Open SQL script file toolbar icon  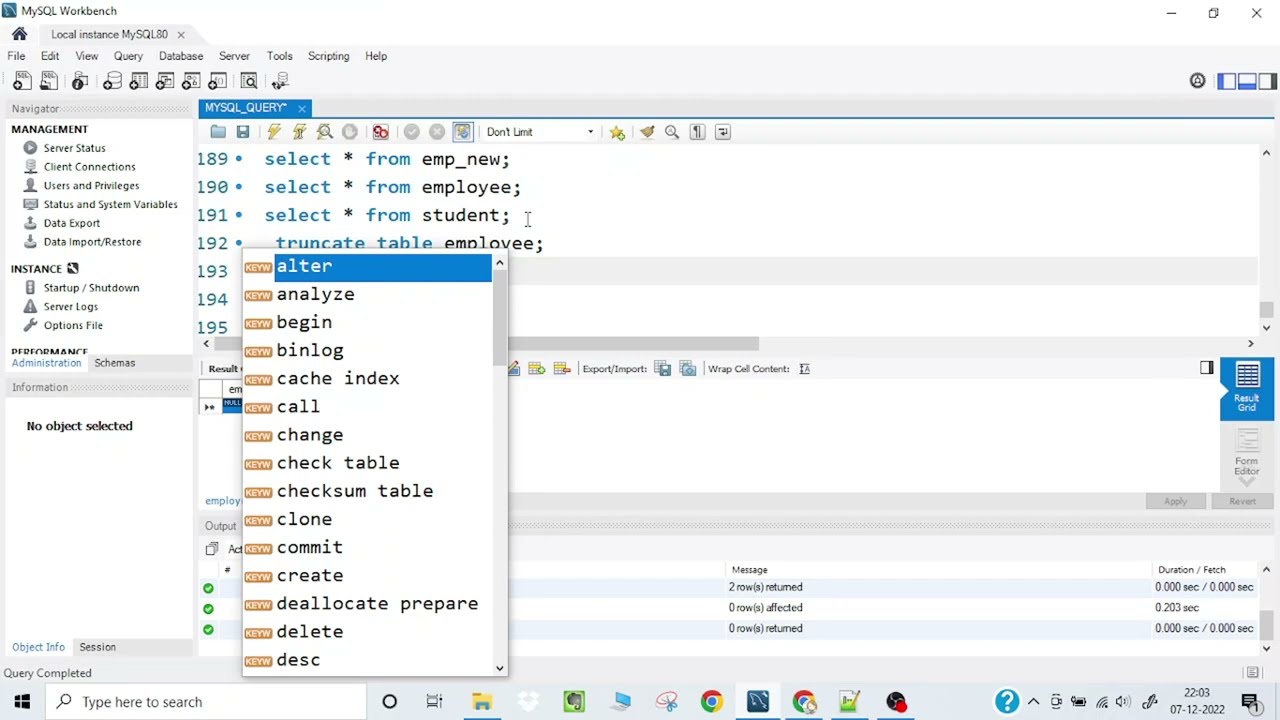(48, 81)
